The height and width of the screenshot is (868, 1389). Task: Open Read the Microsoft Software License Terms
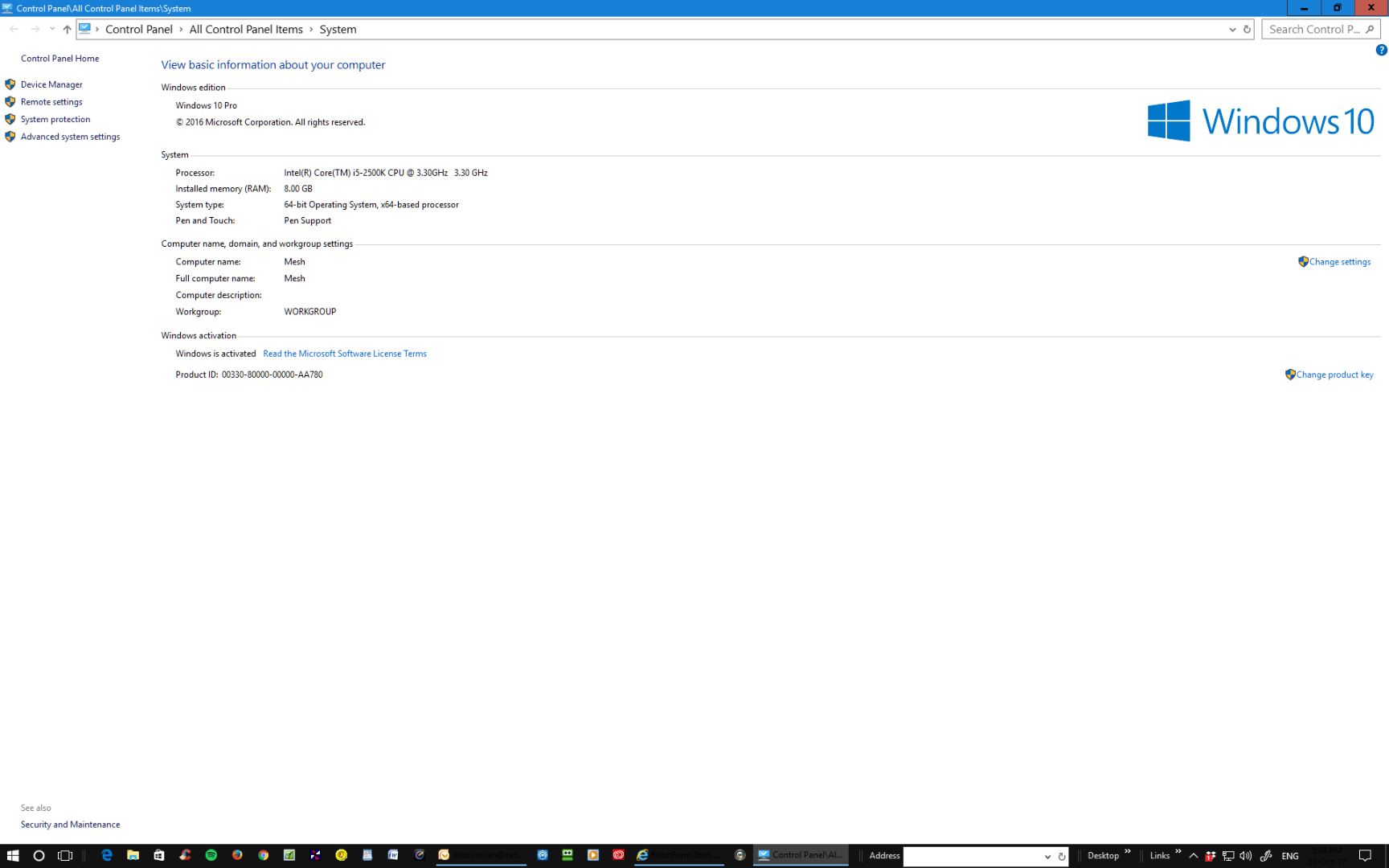pyautogui.click(x=344, y=354)
